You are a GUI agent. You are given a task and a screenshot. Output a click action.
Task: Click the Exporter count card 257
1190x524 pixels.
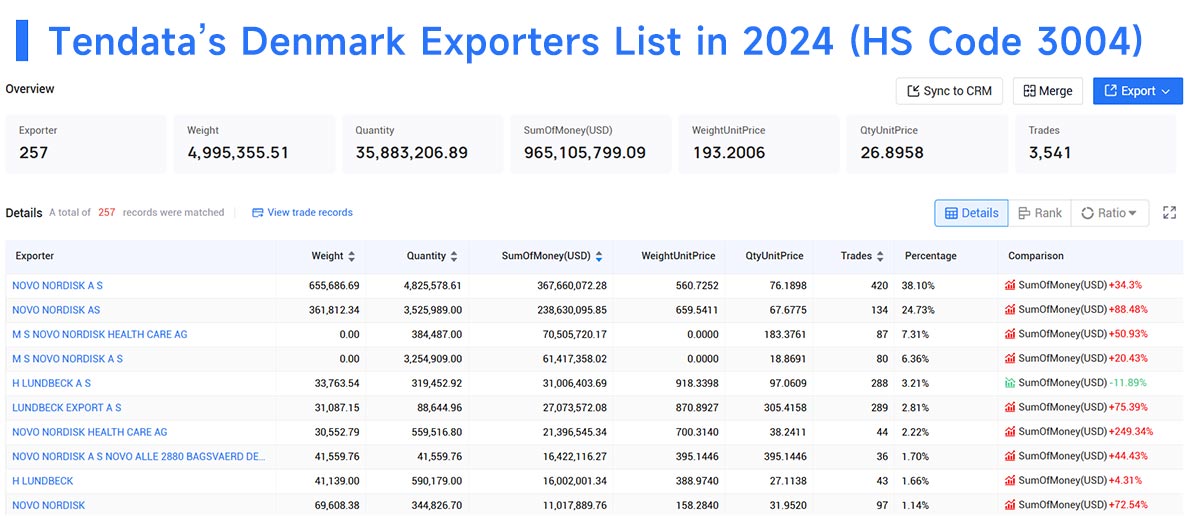click(86, 144)
